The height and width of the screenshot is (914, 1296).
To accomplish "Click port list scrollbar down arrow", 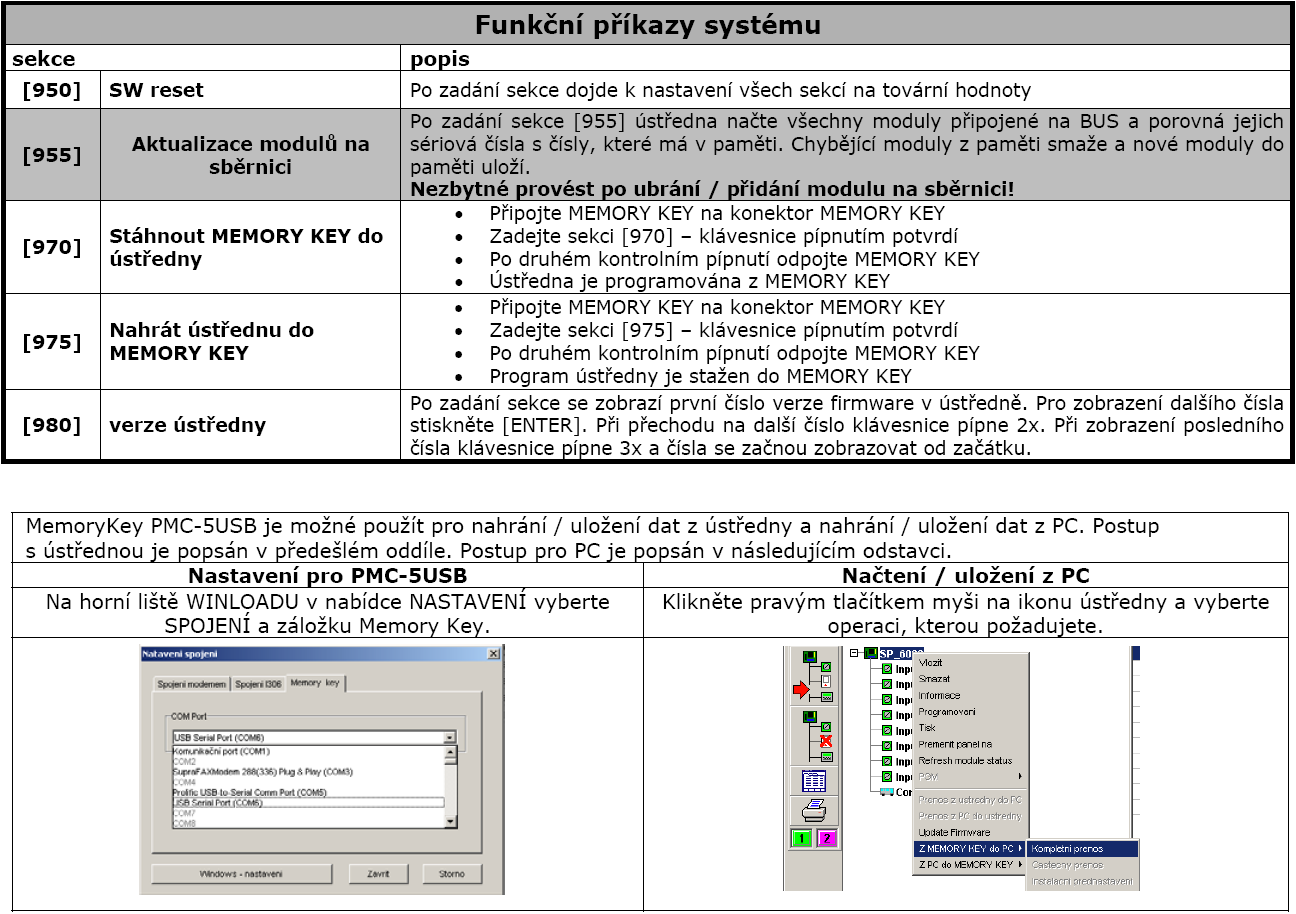I will (450, 821).
